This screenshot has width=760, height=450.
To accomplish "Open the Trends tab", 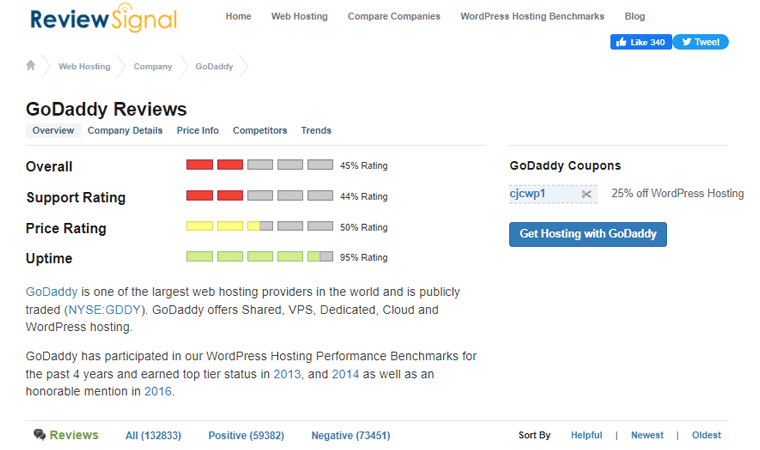I will 316,130.
